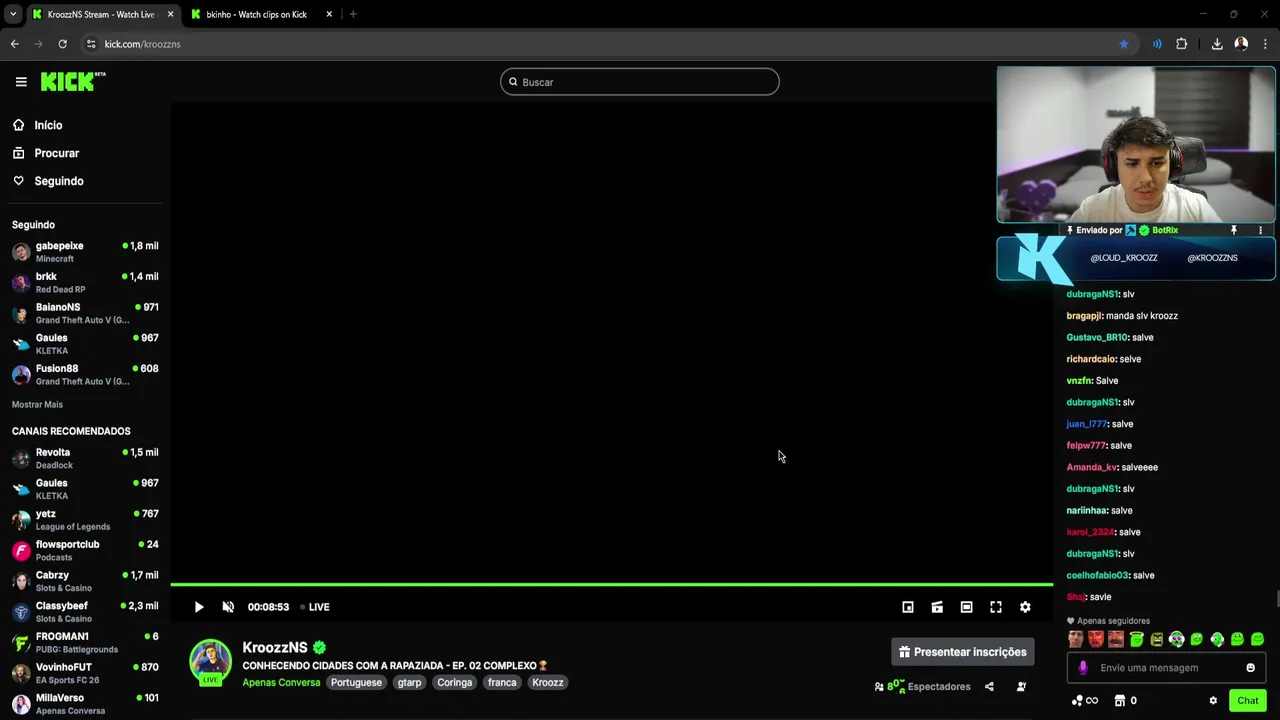Reload the browser page

(x=62, y=44)
